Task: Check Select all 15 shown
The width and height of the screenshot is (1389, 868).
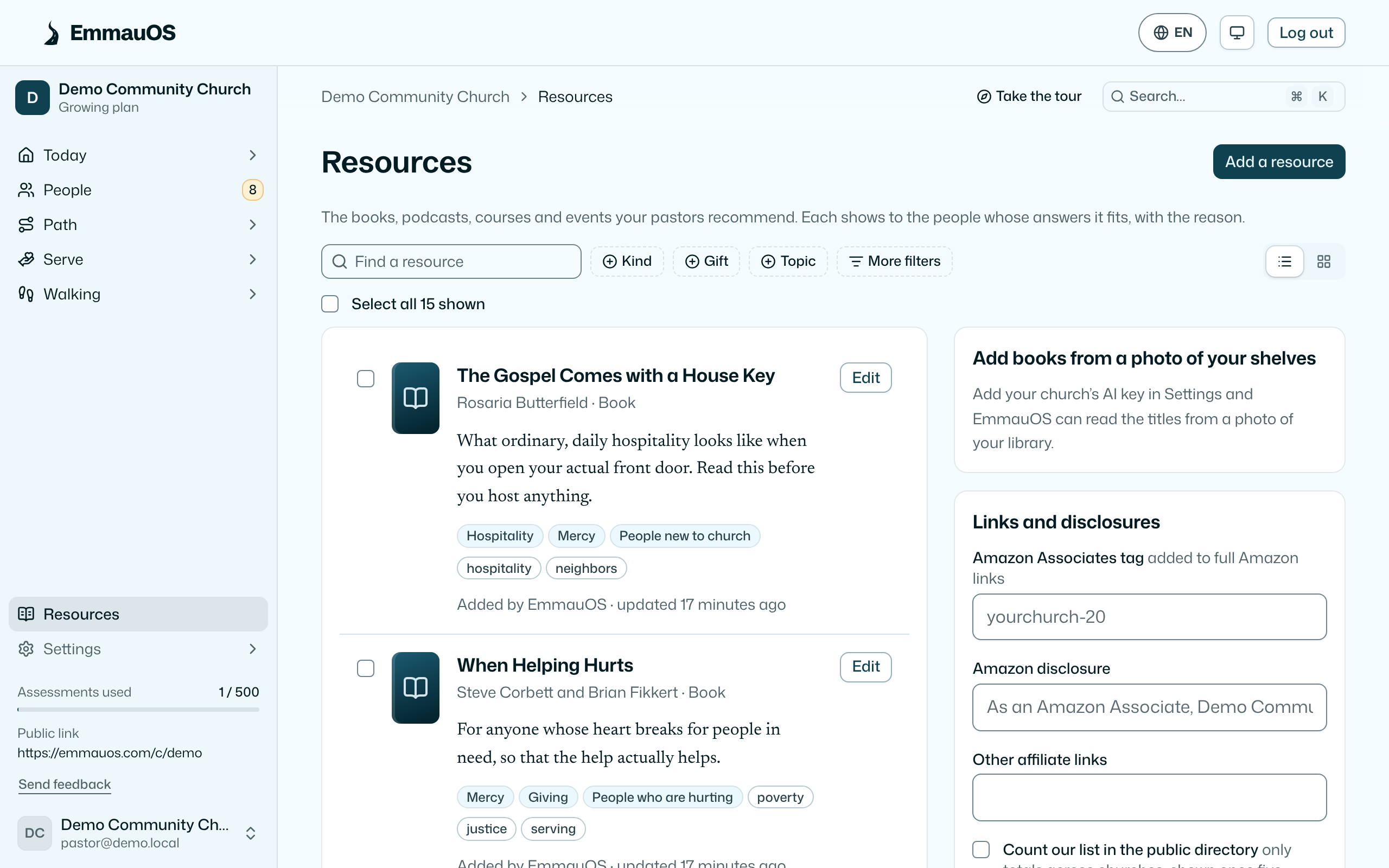Action: 330,304
